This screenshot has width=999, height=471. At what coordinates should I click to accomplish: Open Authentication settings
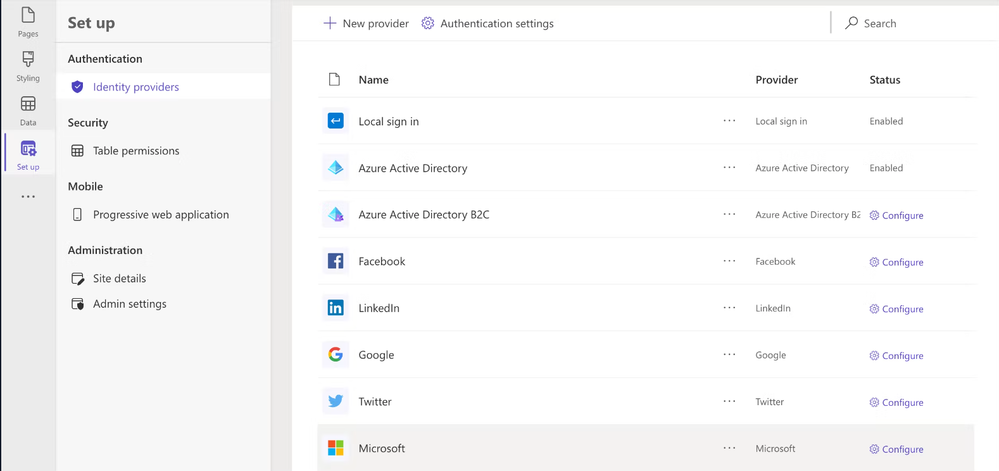(488, 23)
